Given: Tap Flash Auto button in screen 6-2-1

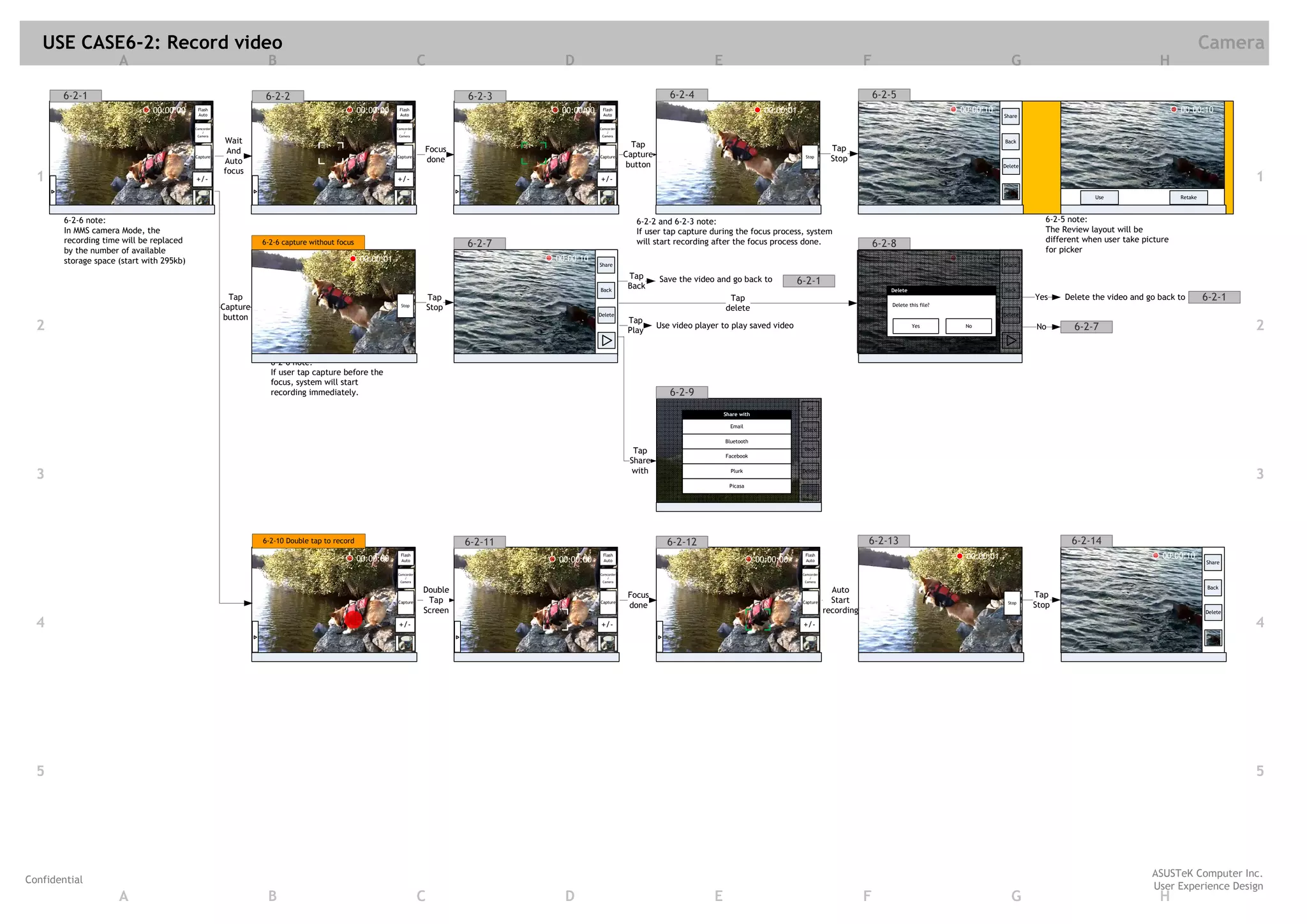Looking at the screenshot, I should [x=203, y=112].
